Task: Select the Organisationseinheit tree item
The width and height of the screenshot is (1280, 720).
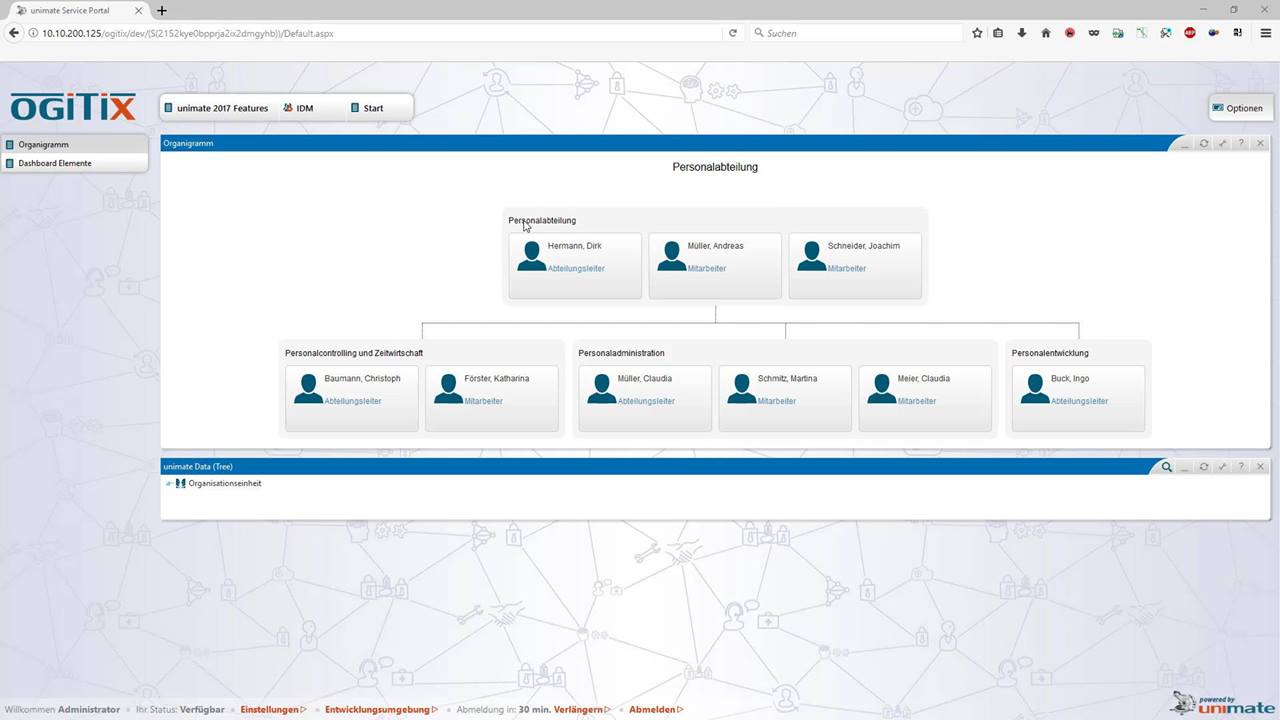Action: (x=224, y=484)
